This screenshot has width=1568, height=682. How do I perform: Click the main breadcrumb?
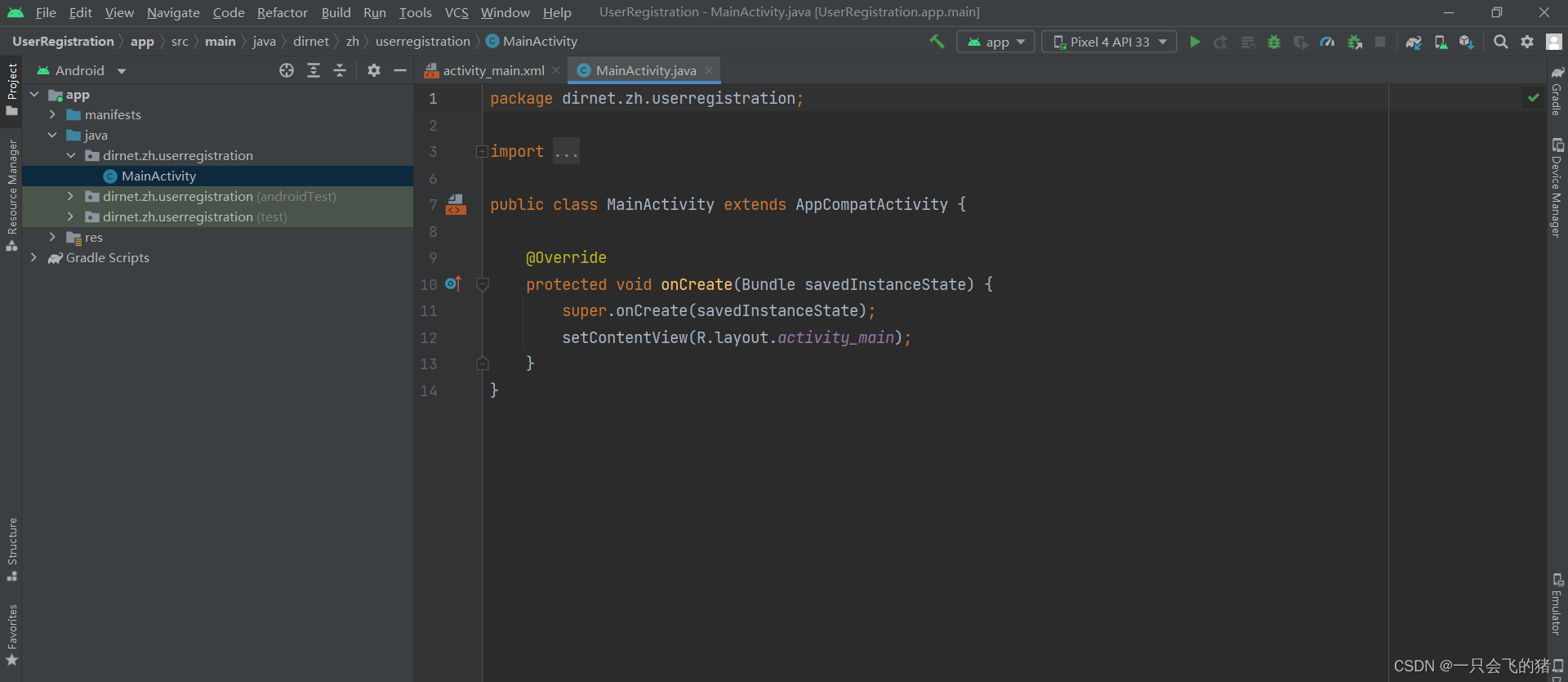(220, 41)
